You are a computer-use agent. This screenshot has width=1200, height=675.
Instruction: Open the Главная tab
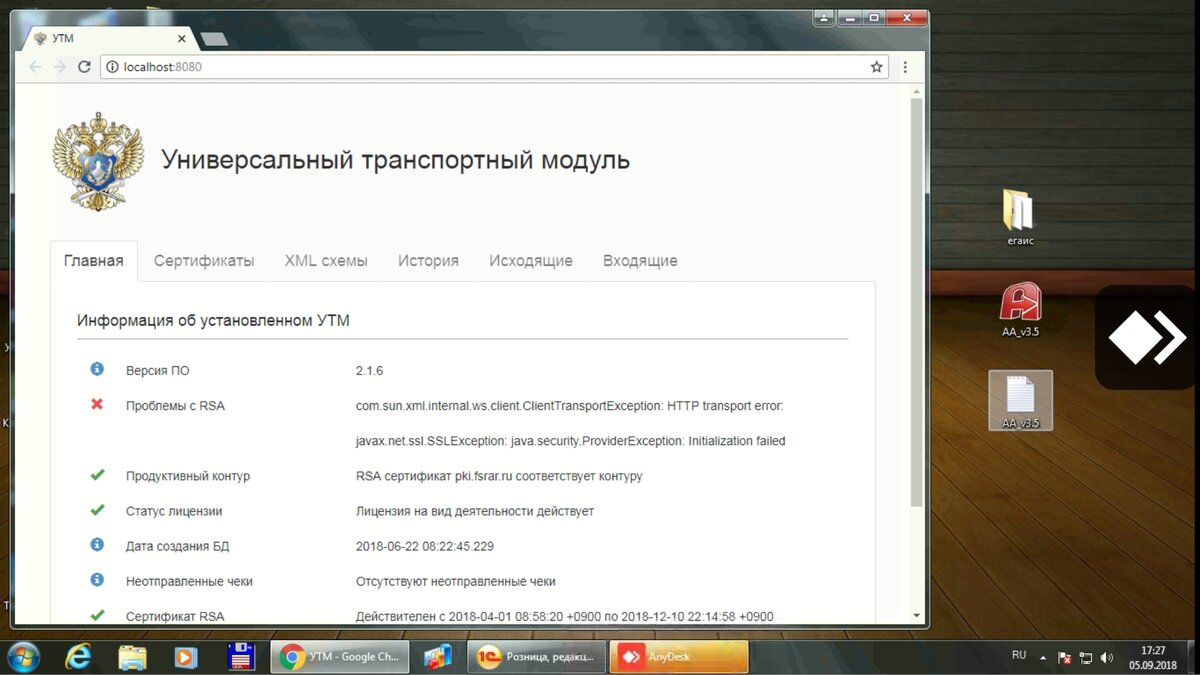click(94, 261)
